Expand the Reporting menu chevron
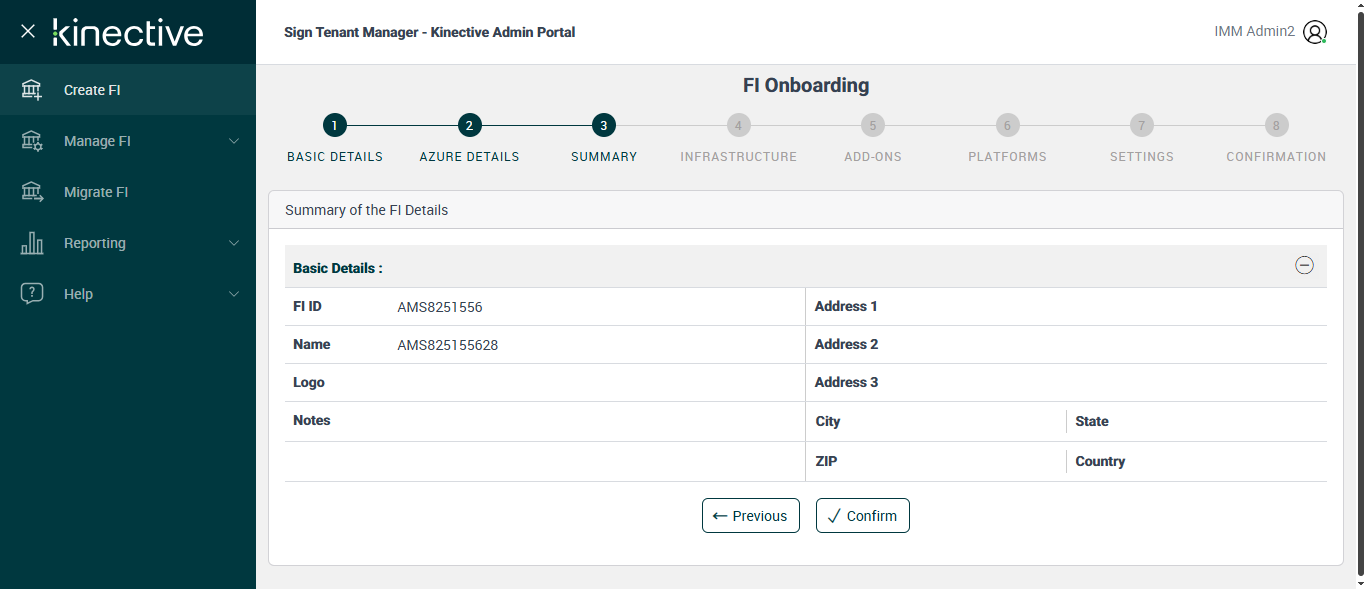This screenshot has height=589, width=1366. click(x=234, y=243)
